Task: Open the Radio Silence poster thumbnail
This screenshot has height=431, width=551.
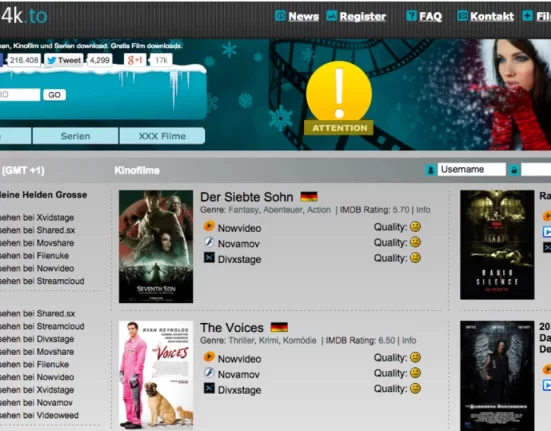Action: (x=497, y=245)
